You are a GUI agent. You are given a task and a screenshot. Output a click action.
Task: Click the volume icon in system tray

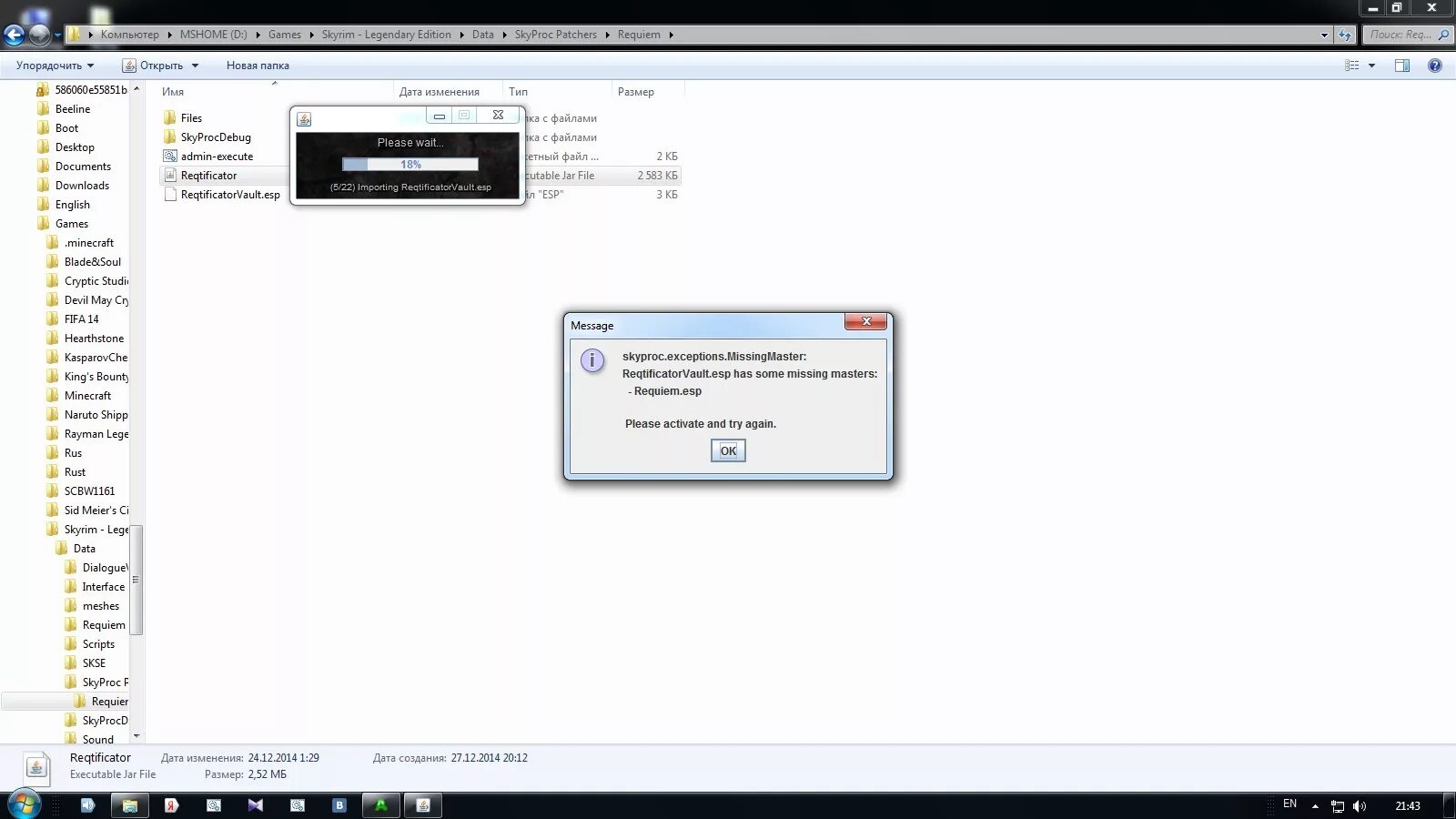coord(1360,806)
